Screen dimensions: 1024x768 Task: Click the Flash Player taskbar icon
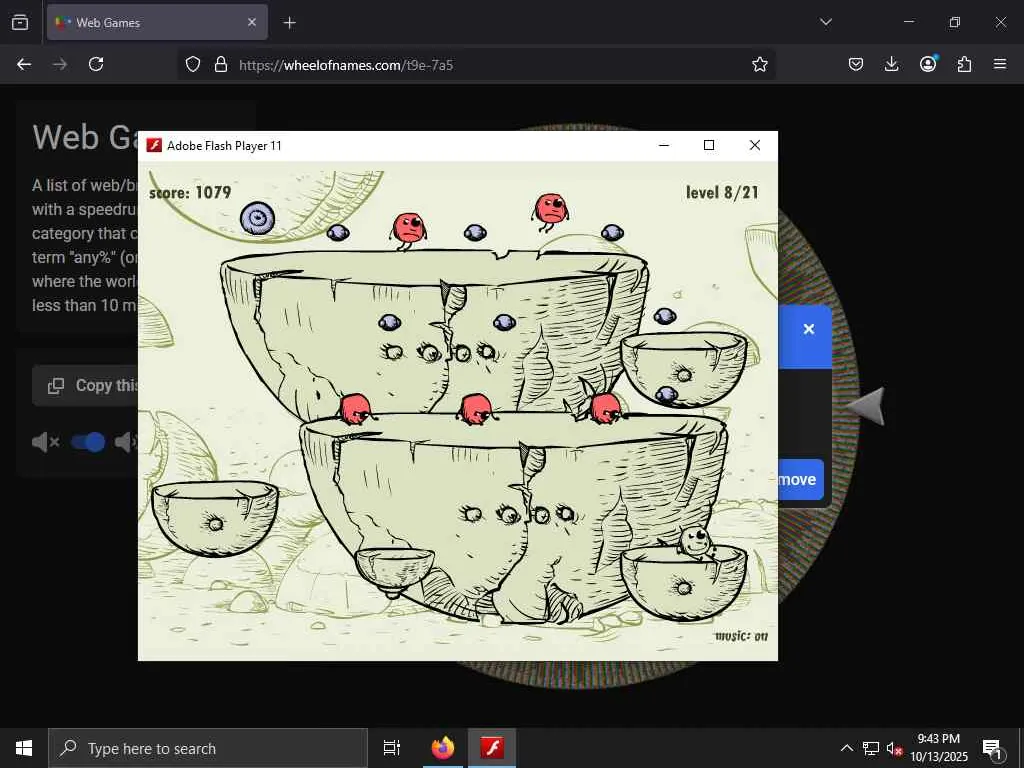[492, 748]
